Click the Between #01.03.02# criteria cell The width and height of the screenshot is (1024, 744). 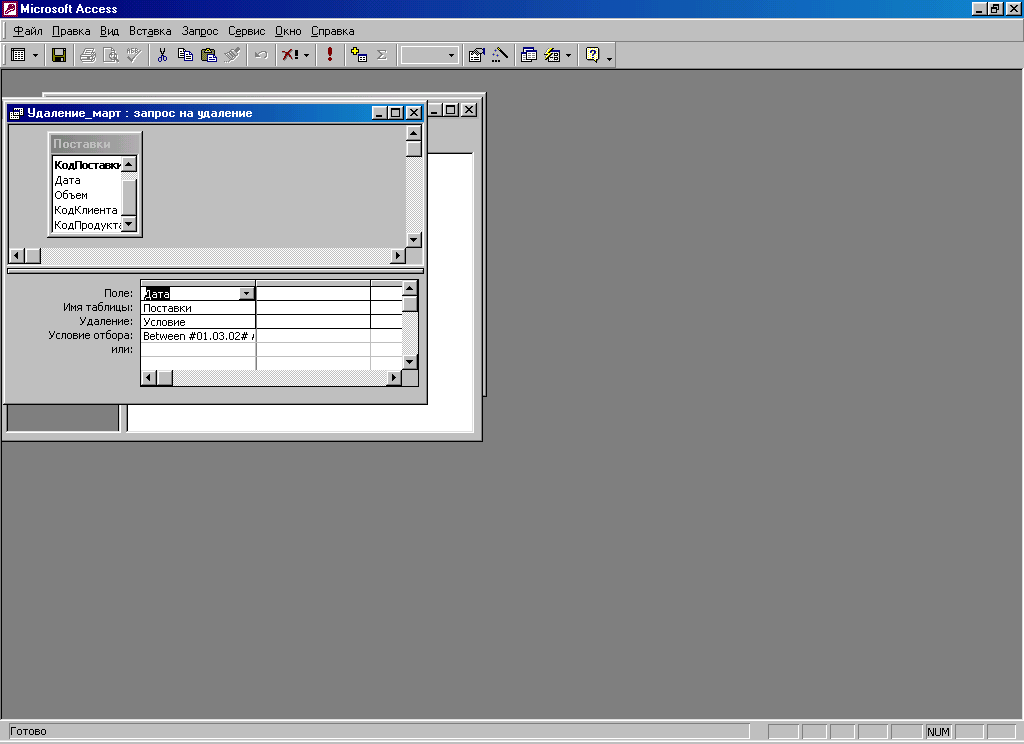tap(198, 336)
